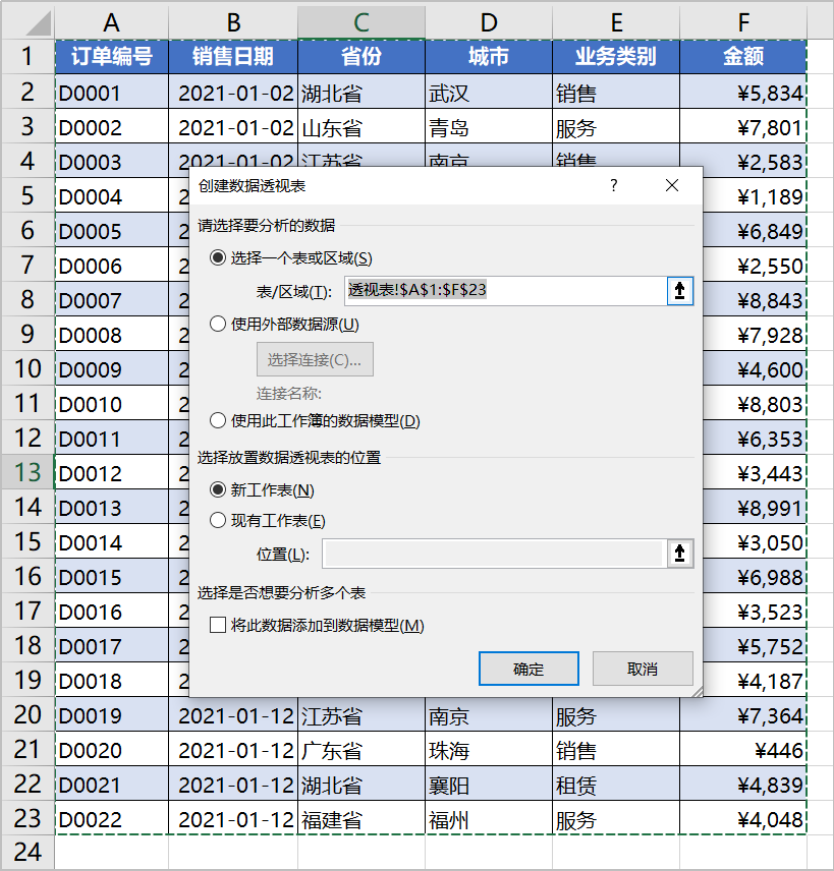Select column C header
834x871 pixels.
click(361, 21)
